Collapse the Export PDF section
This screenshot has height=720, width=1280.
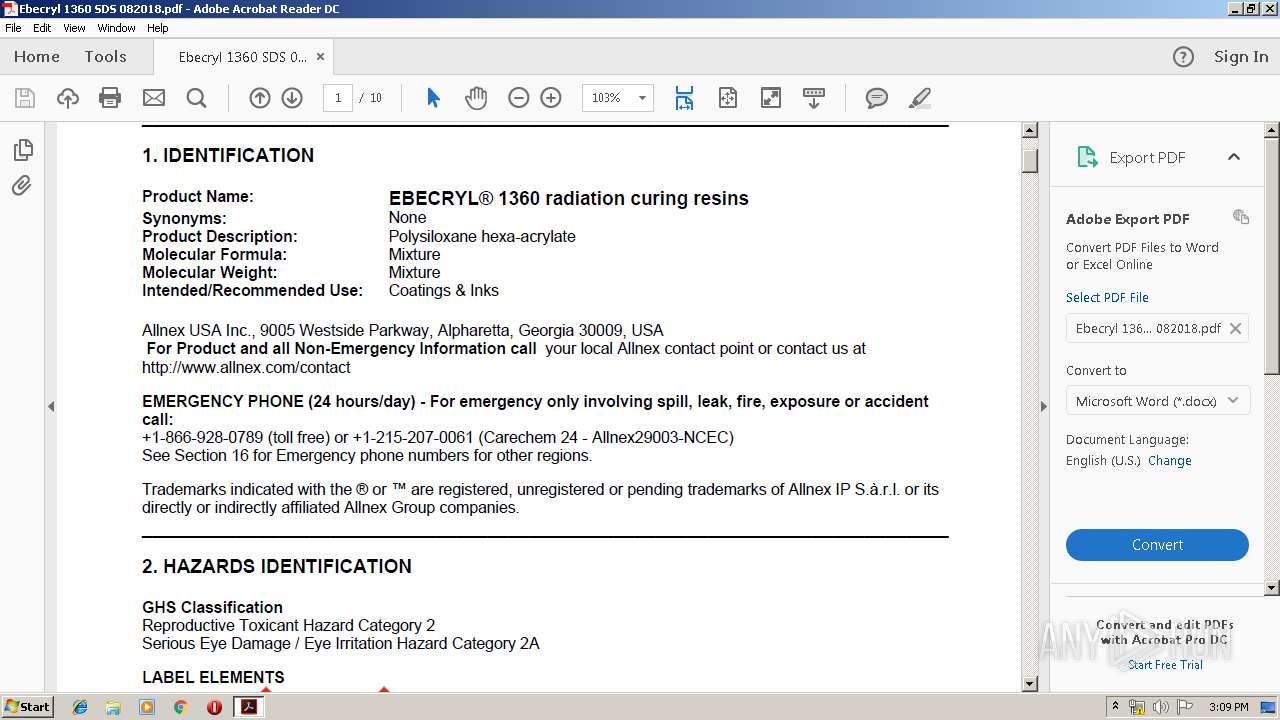pos(1234,157)
